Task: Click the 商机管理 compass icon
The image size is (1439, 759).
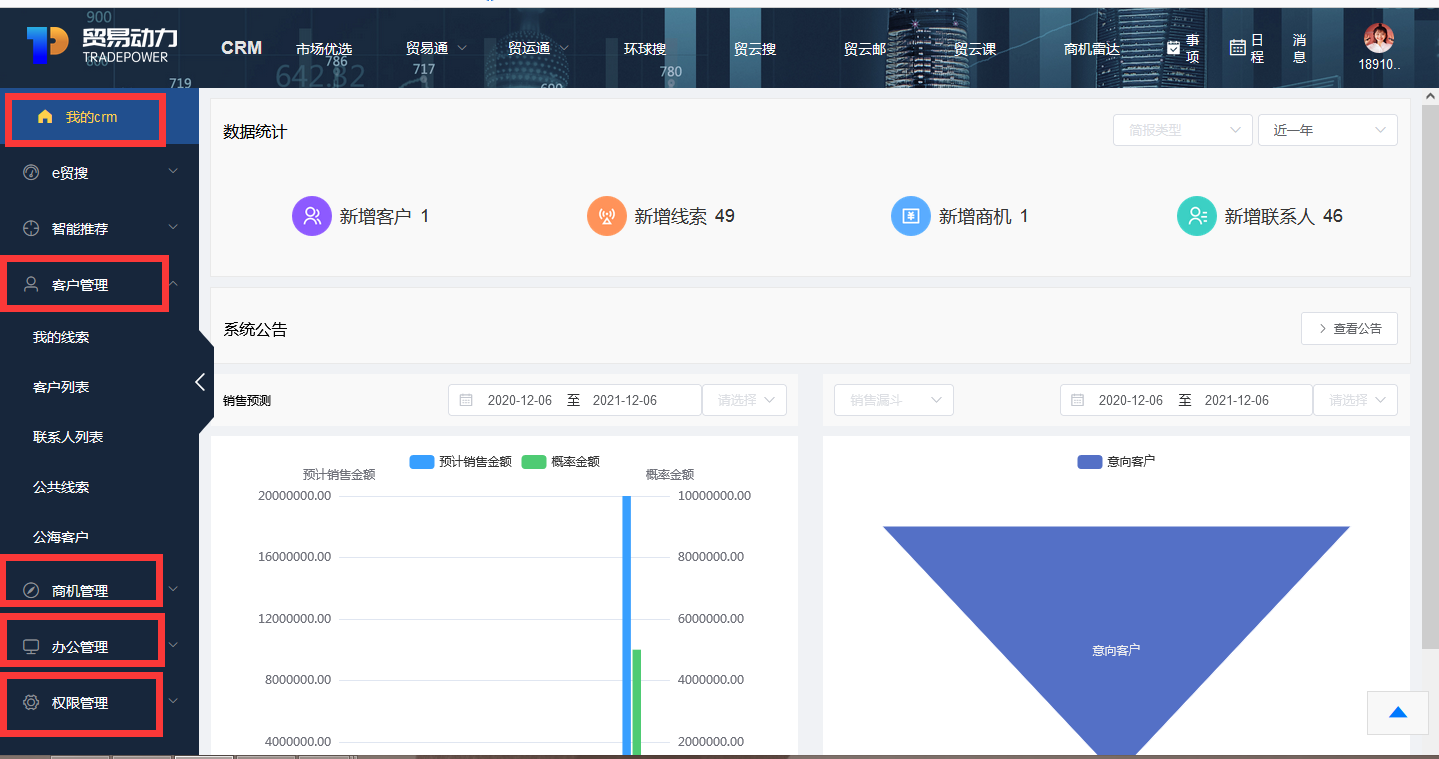Action: pos(31,590)
